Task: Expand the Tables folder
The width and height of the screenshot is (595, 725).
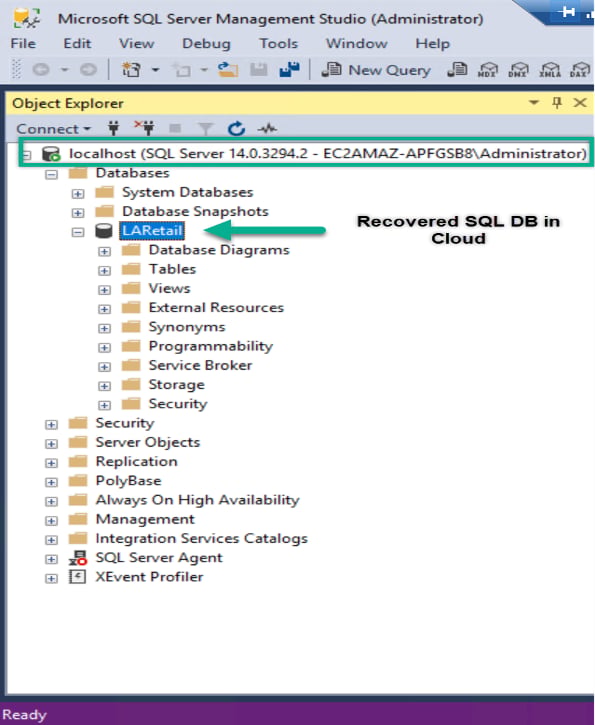Action: tap(104, 270)
